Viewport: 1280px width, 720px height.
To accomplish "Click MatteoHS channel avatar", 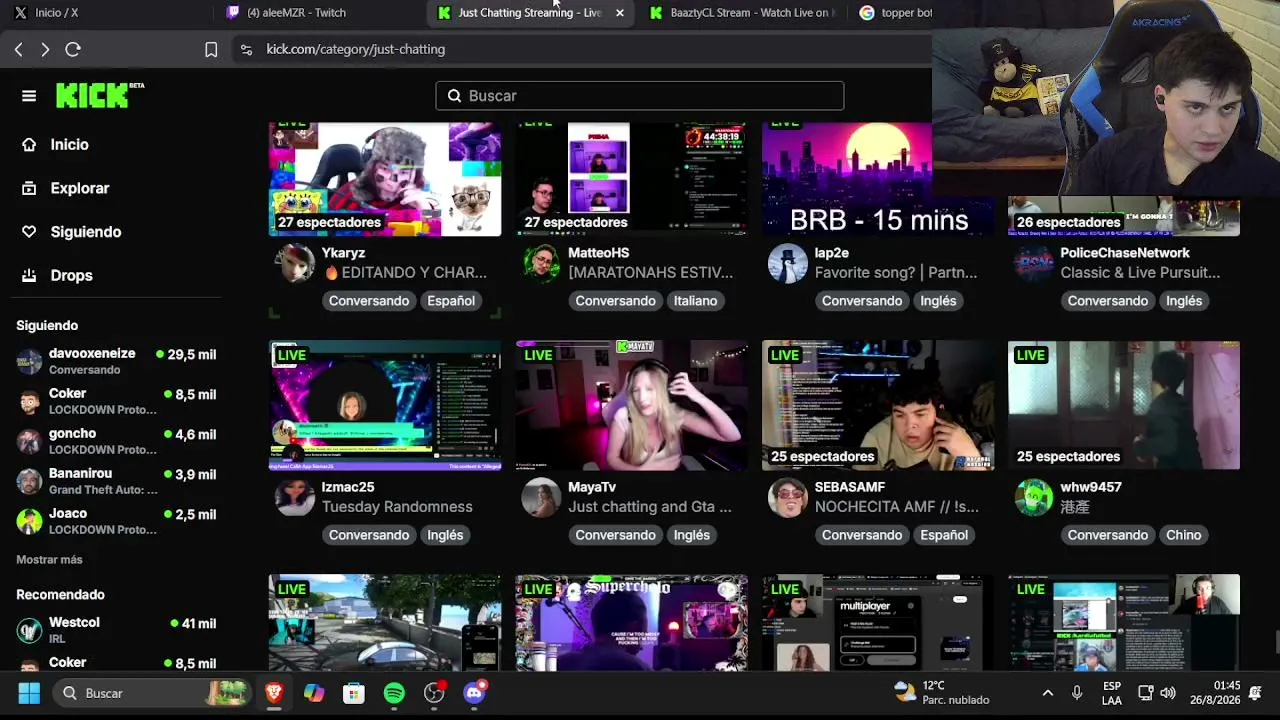I will (x=541, y=263).
